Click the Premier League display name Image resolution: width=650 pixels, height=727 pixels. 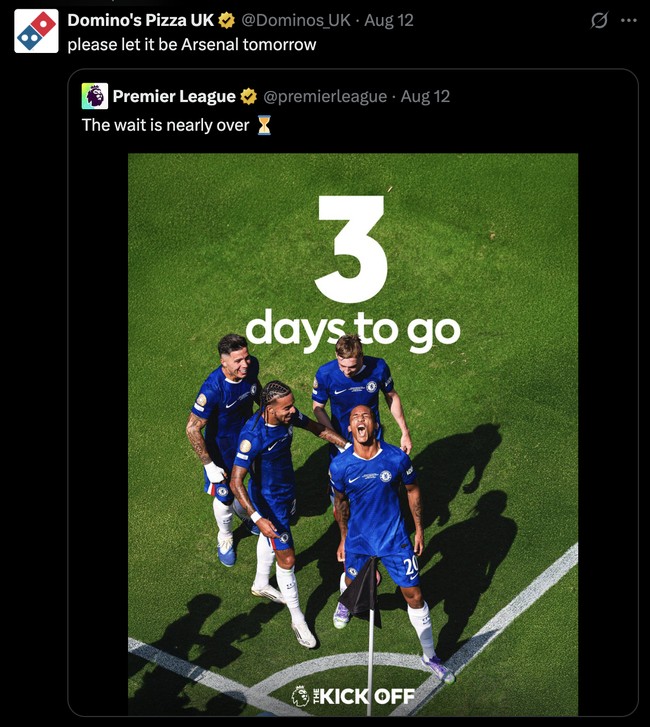point(174,96)
